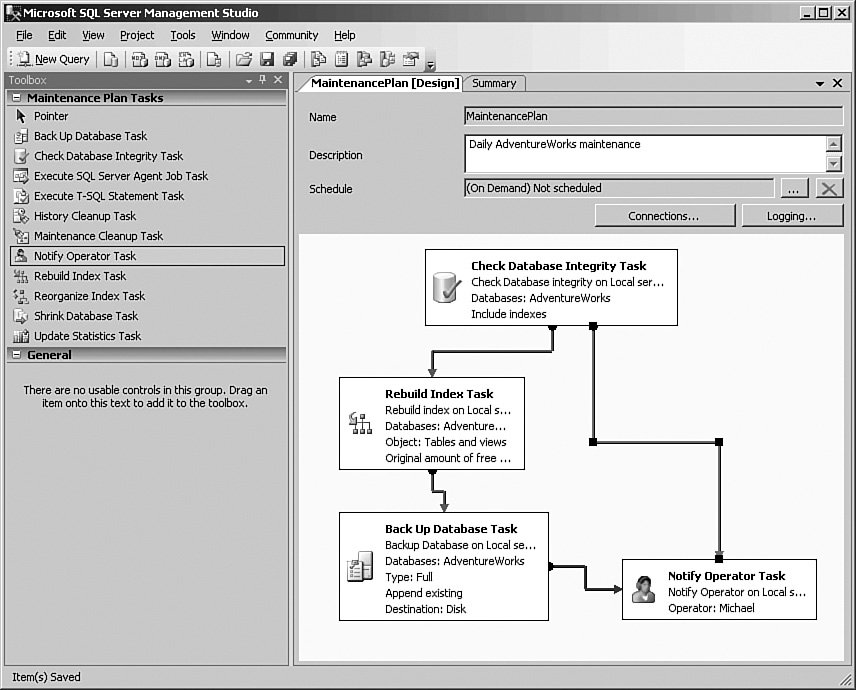Click the plan Name input field
856x690 pixels.
(x=653, y=116)
